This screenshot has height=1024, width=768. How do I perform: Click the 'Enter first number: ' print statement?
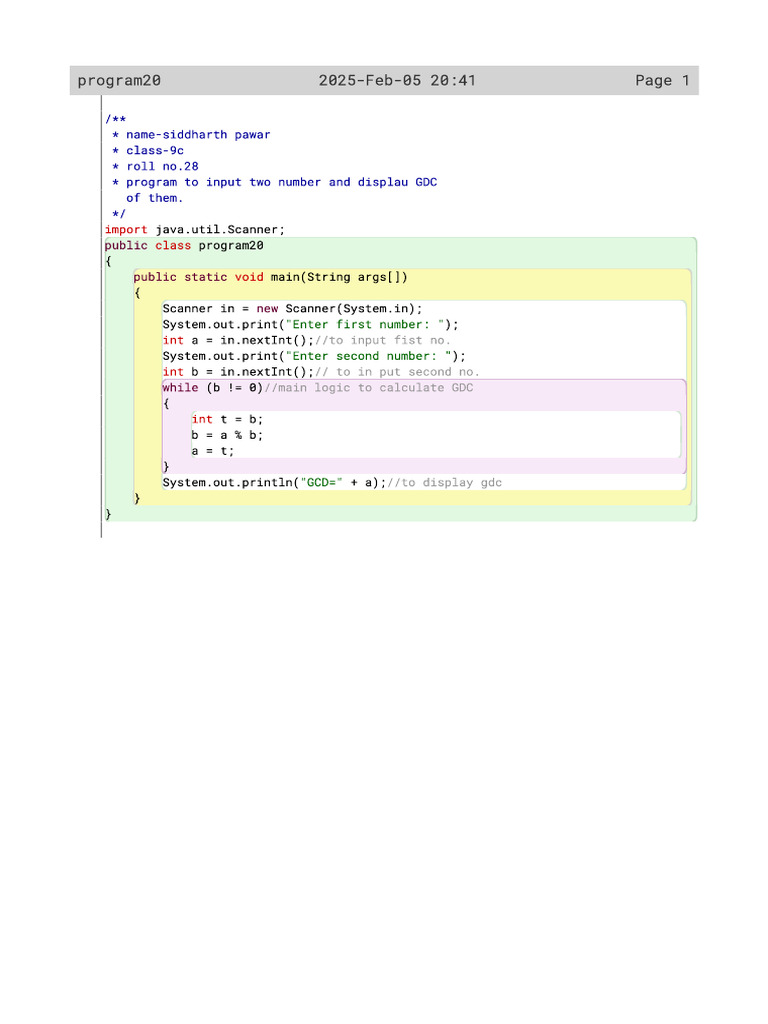[310, 325]
